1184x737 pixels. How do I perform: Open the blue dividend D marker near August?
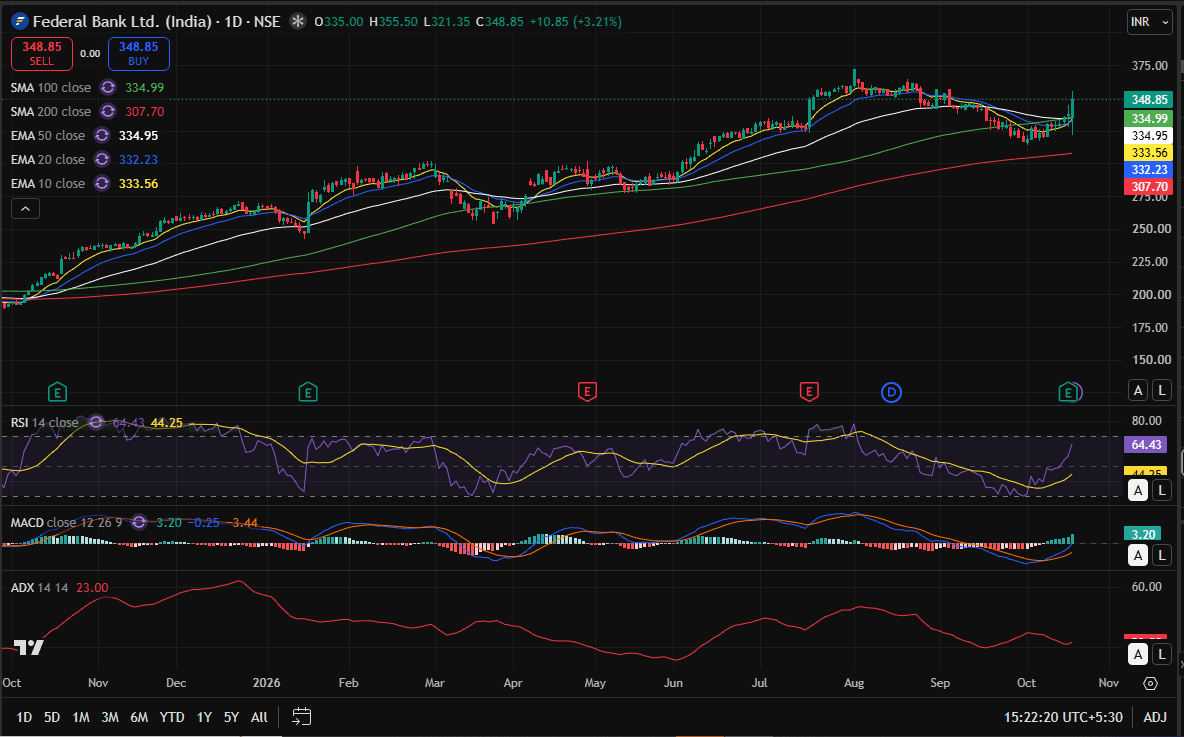[x=891, y=392]
